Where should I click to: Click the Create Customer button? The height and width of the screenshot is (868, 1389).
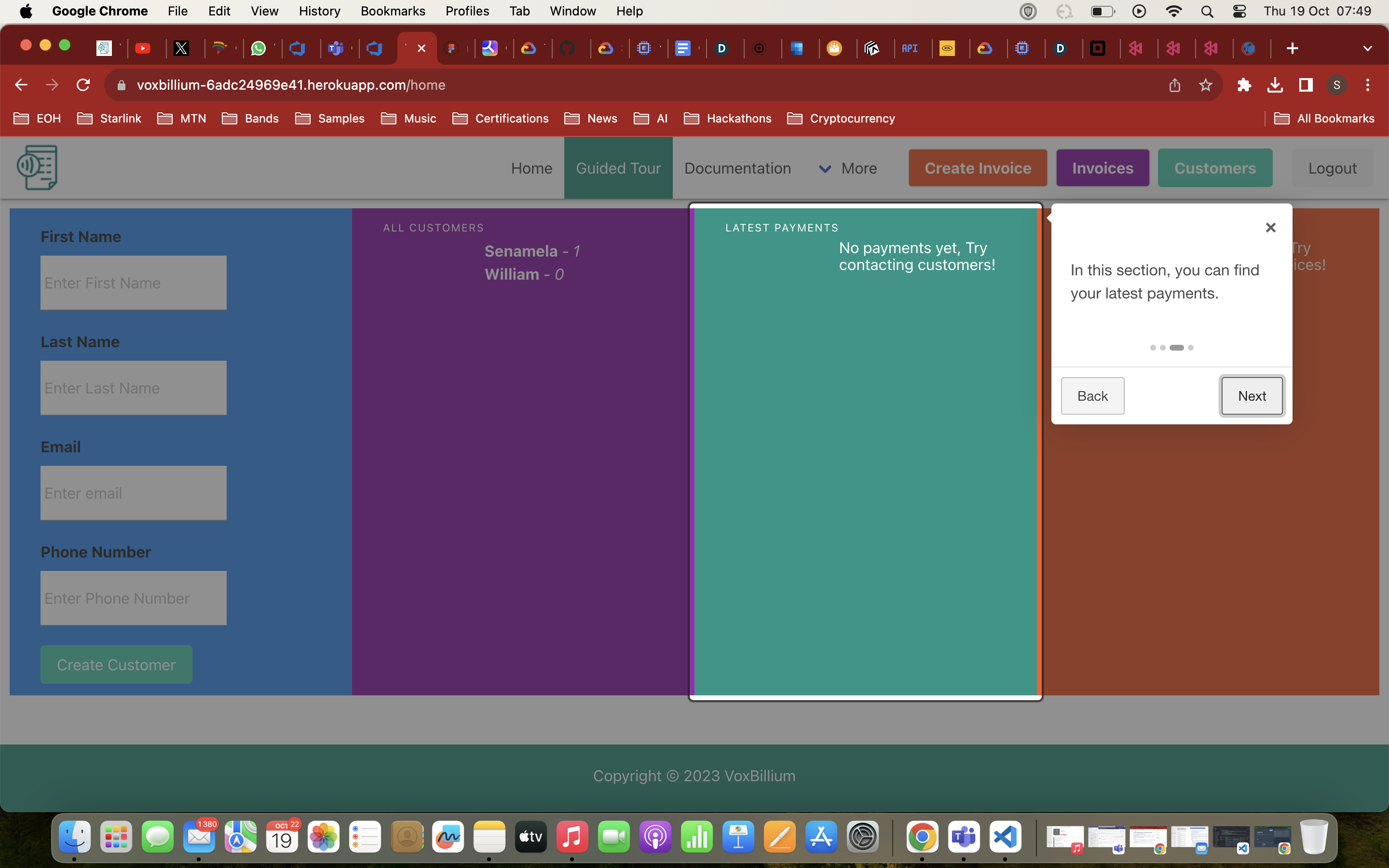[116, 664]
